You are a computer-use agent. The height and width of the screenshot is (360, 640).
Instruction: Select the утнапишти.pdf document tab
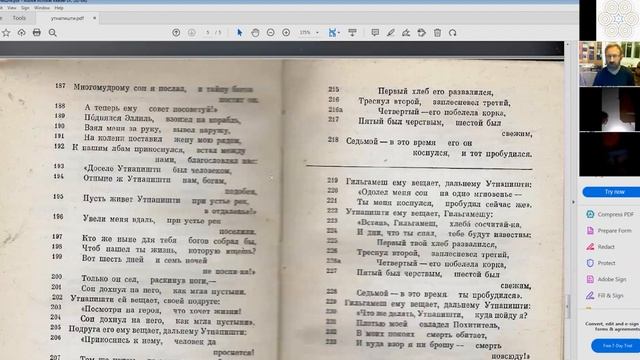67,18
